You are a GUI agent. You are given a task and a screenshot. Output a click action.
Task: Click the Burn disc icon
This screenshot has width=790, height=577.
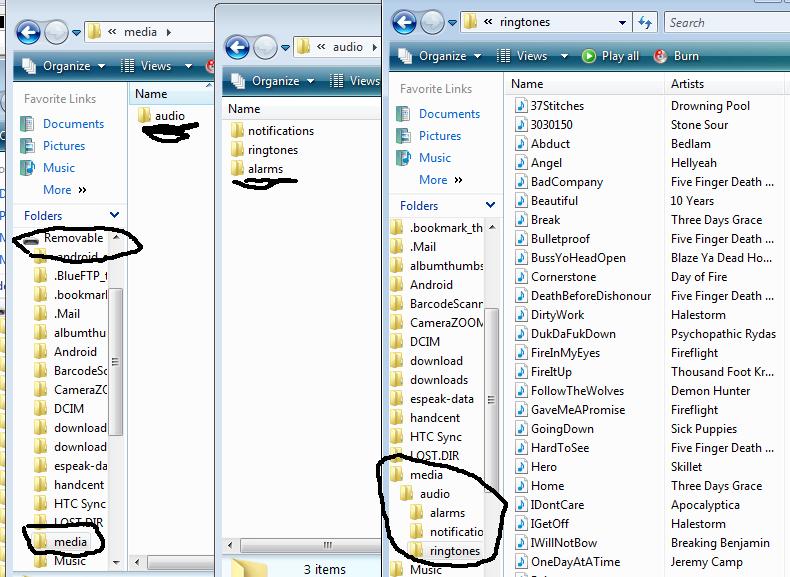point(661,56)
